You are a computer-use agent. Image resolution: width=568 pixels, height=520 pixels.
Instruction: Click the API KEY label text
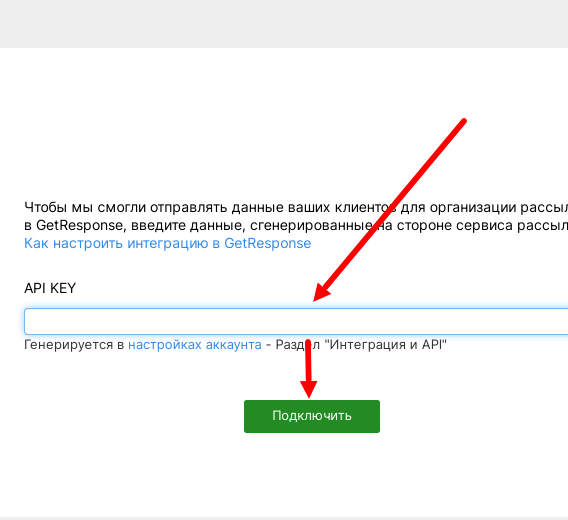50,288
